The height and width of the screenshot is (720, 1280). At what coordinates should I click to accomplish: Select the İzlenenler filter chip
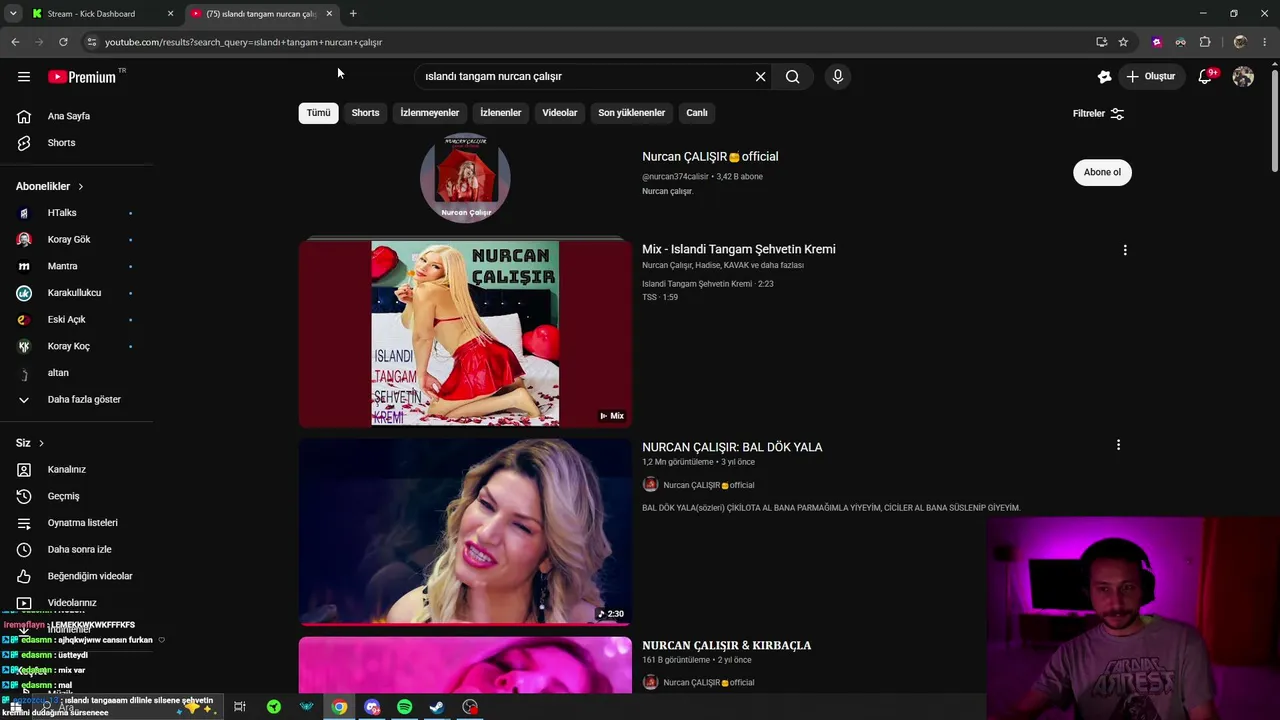[500, 113]
